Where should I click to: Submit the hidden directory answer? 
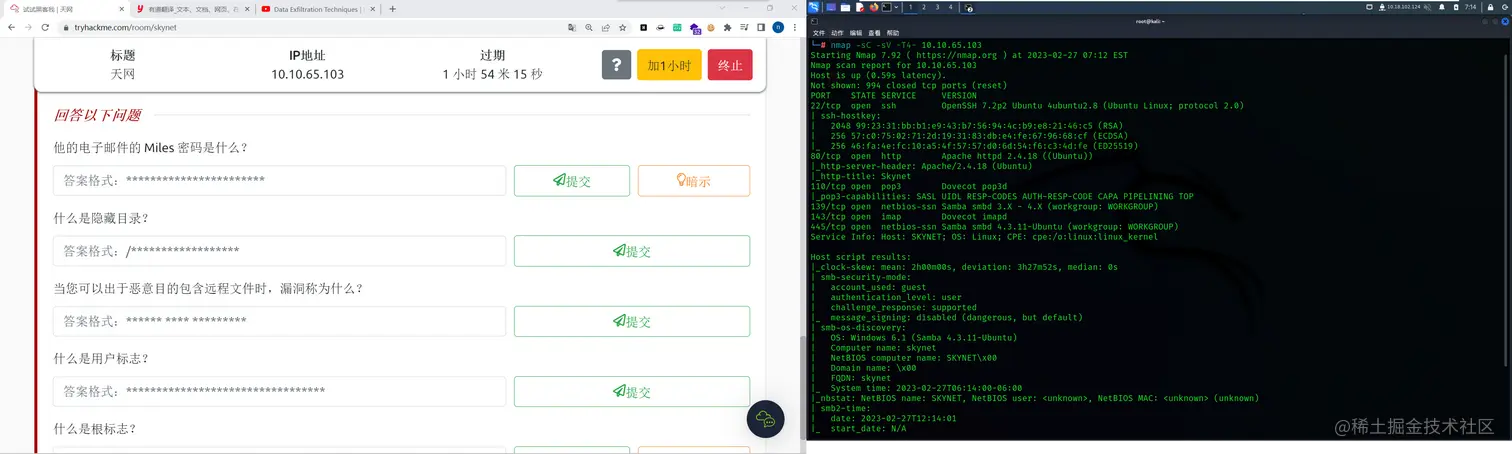tap(632, 251)
